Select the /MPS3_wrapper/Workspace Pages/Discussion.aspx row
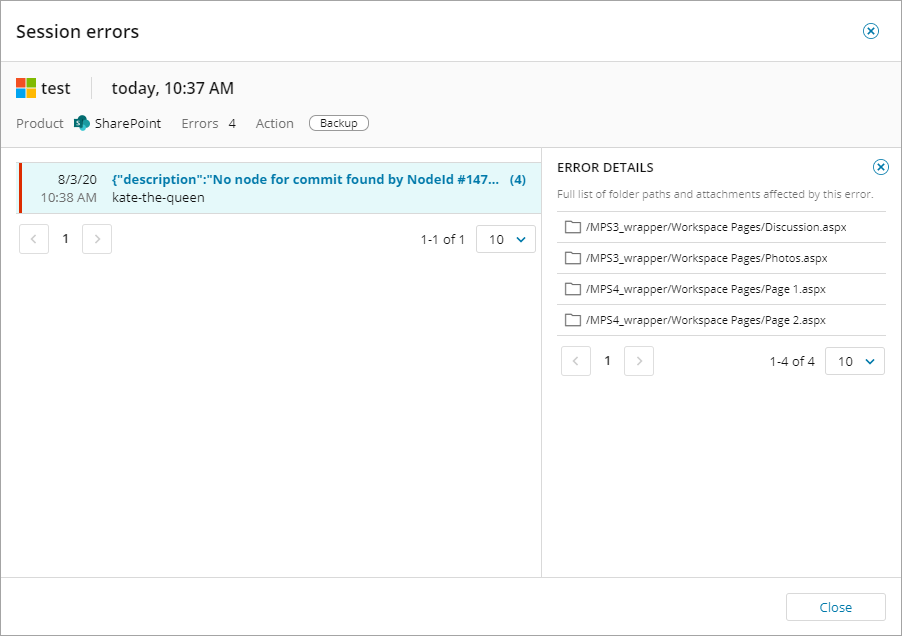Screen dimensions: 902x636 click(716, 227)
